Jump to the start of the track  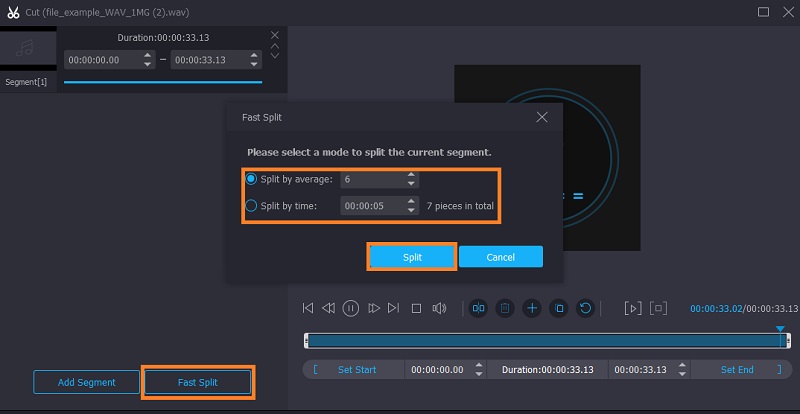tap(308, 308)
